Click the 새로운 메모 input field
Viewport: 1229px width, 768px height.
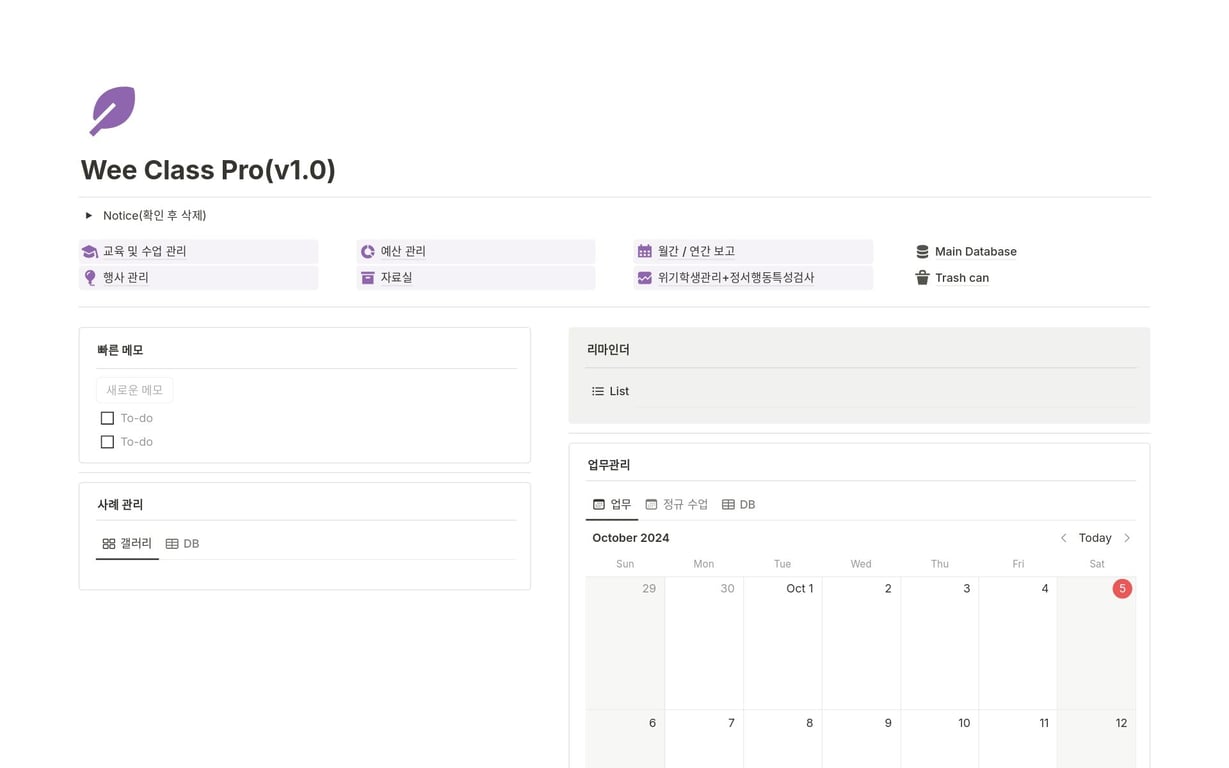135,390
